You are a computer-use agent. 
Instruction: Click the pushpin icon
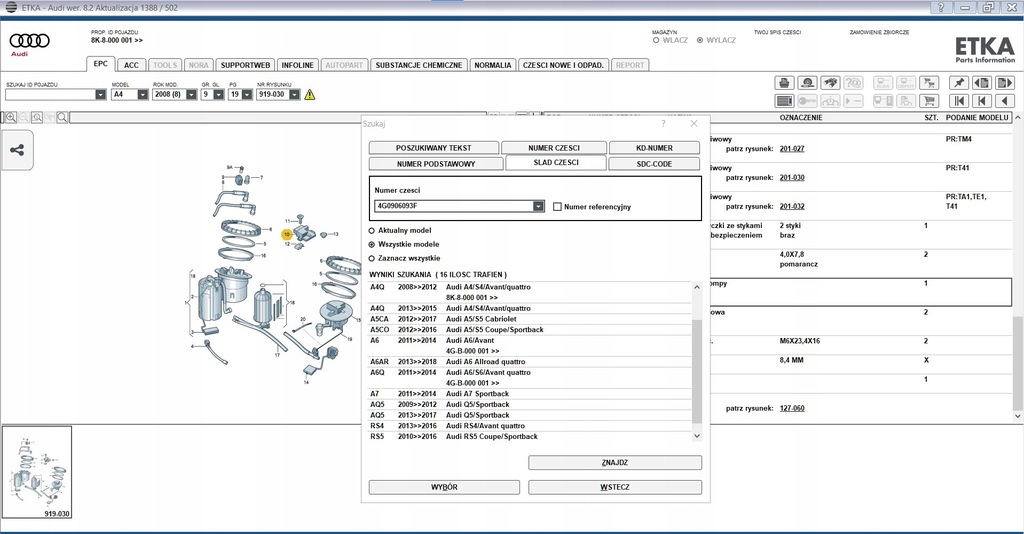959,83
